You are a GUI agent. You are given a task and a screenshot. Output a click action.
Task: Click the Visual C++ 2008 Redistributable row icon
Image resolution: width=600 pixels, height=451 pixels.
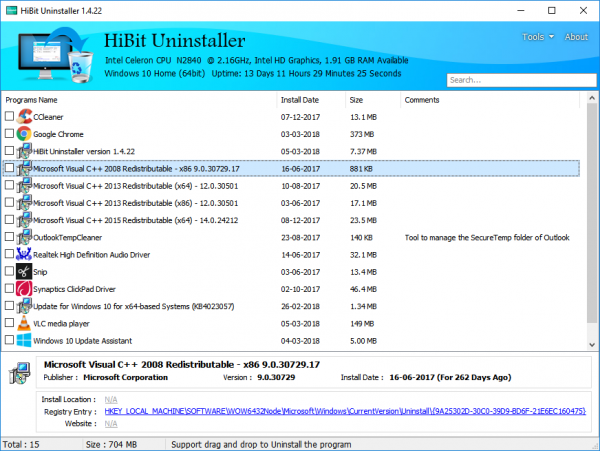point(24,168)
